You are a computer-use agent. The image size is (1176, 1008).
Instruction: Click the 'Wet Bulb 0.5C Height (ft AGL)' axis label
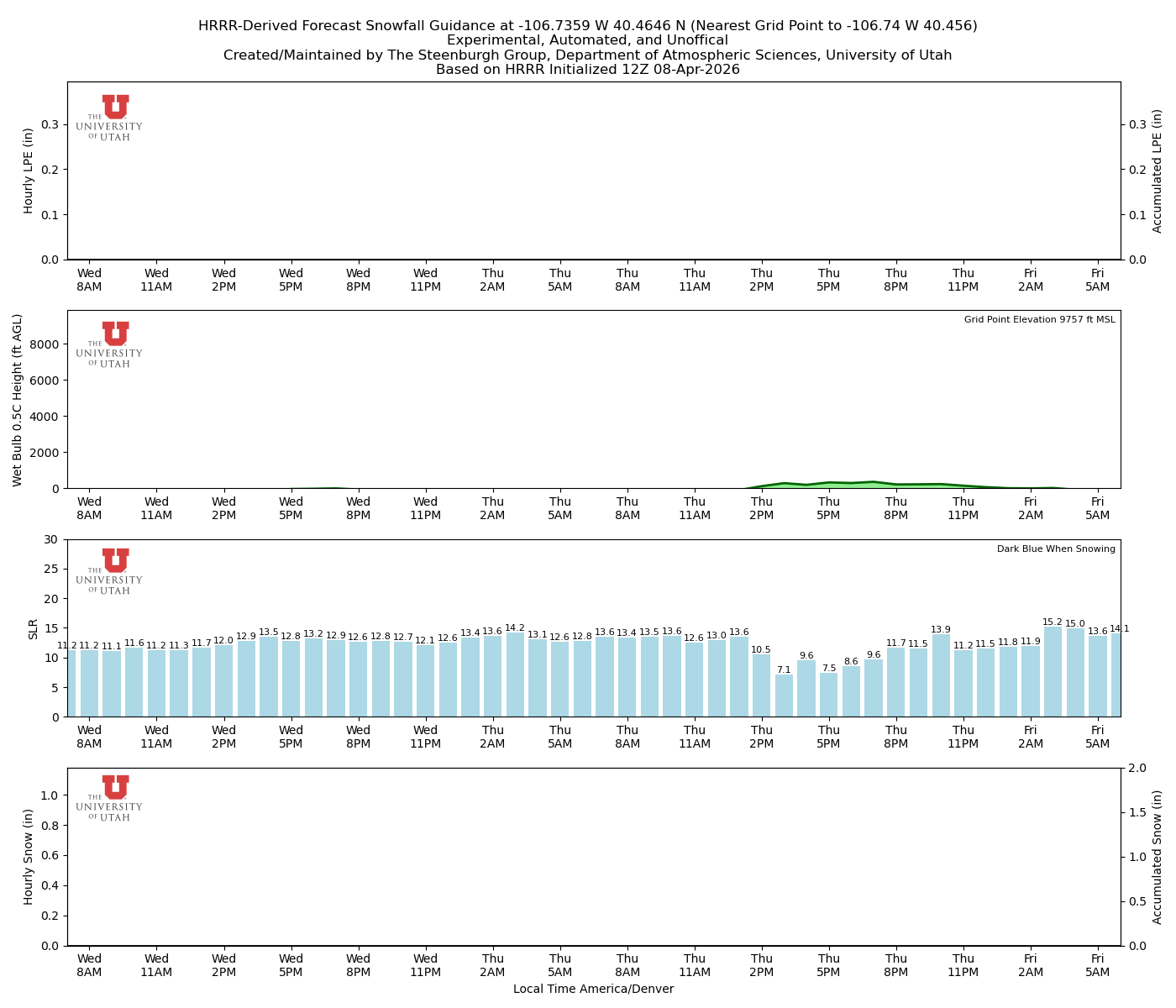click(x=18, y=400)
